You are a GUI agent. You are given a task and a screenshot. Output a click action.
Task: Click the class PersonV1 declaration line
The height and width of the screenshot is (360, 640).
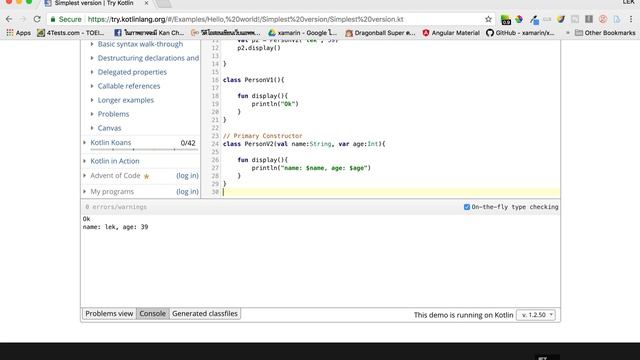click(x=253, y=80)
